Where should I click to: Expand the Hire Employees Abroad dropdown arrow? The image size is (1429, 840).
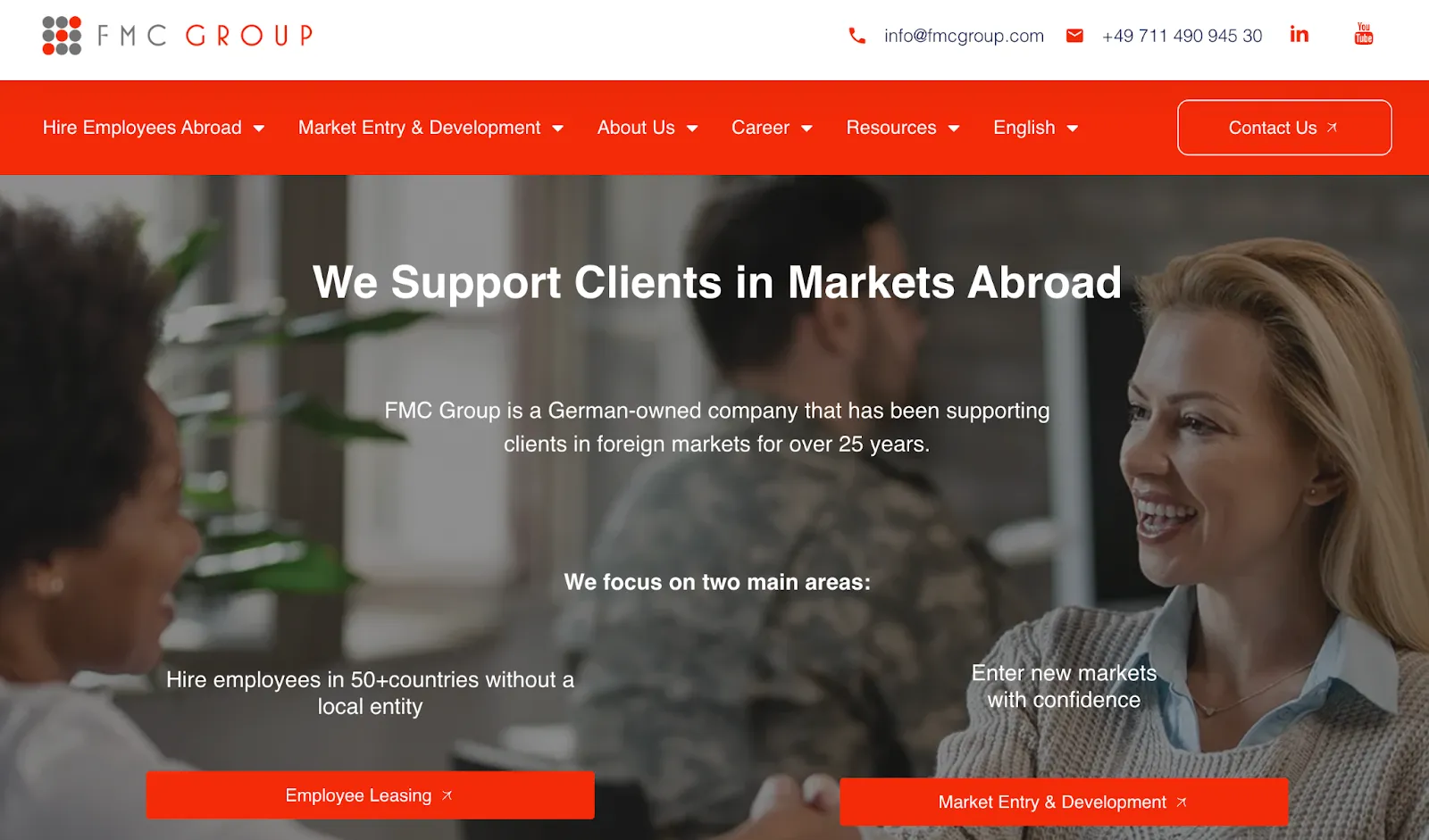(x=259, y=129)
